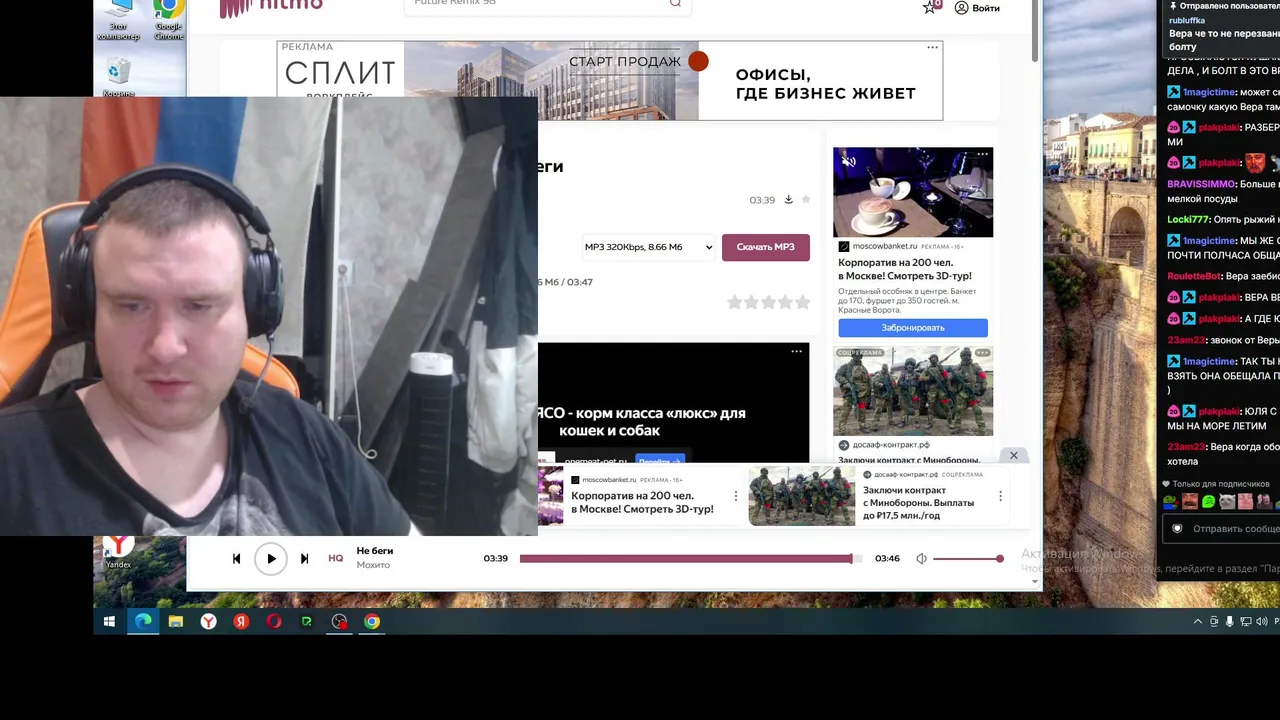
Task: Open Этот компьютер desktop icon
Action: coord(118,19)
